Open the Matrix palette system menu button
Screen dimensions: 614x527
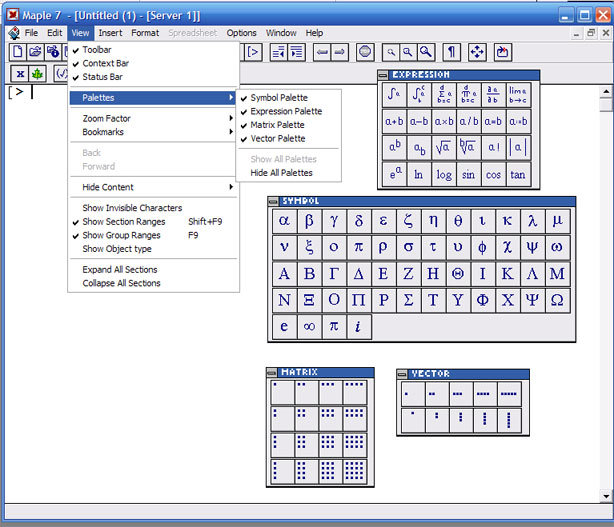272,372
